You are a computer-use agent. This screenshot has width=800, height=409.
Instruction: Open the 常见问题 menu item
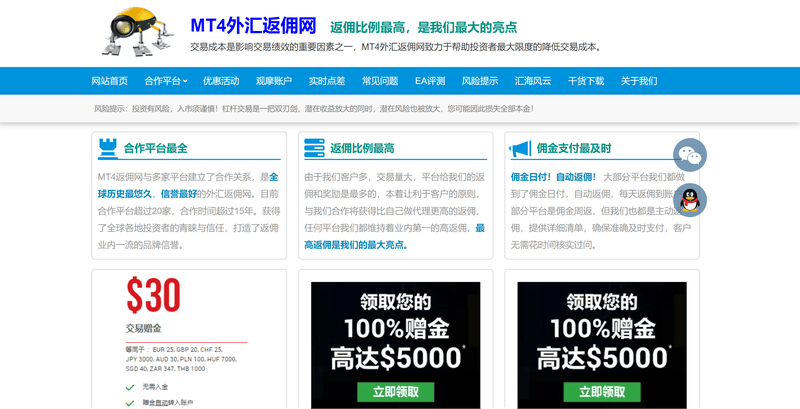click(x=380, y=81)
